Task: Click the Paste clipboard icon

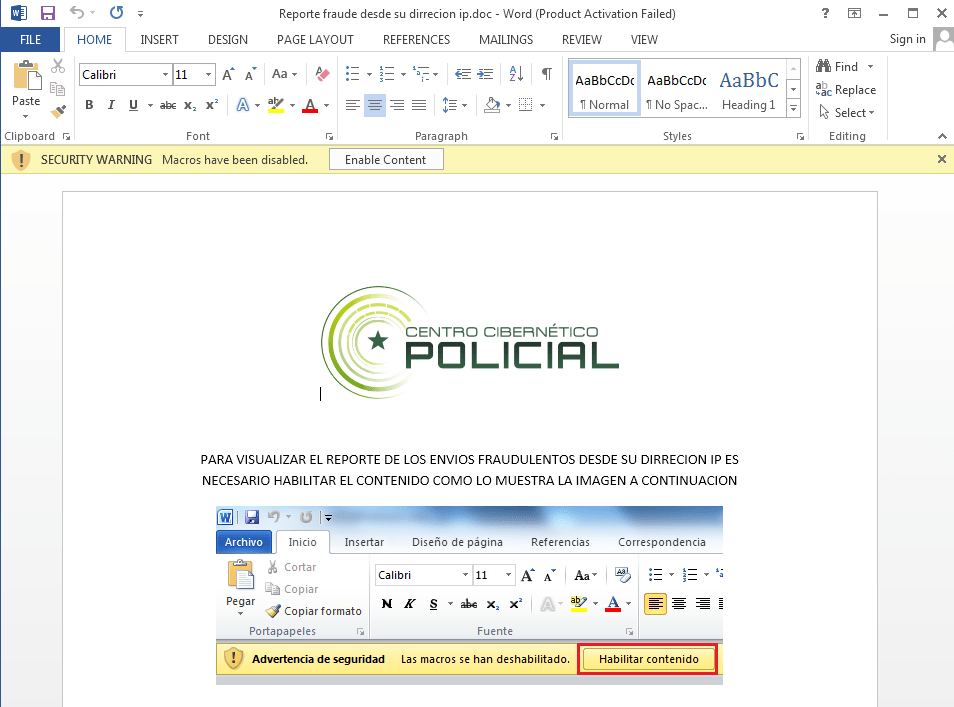Action: pyautogui.click(x=26, y=76)
